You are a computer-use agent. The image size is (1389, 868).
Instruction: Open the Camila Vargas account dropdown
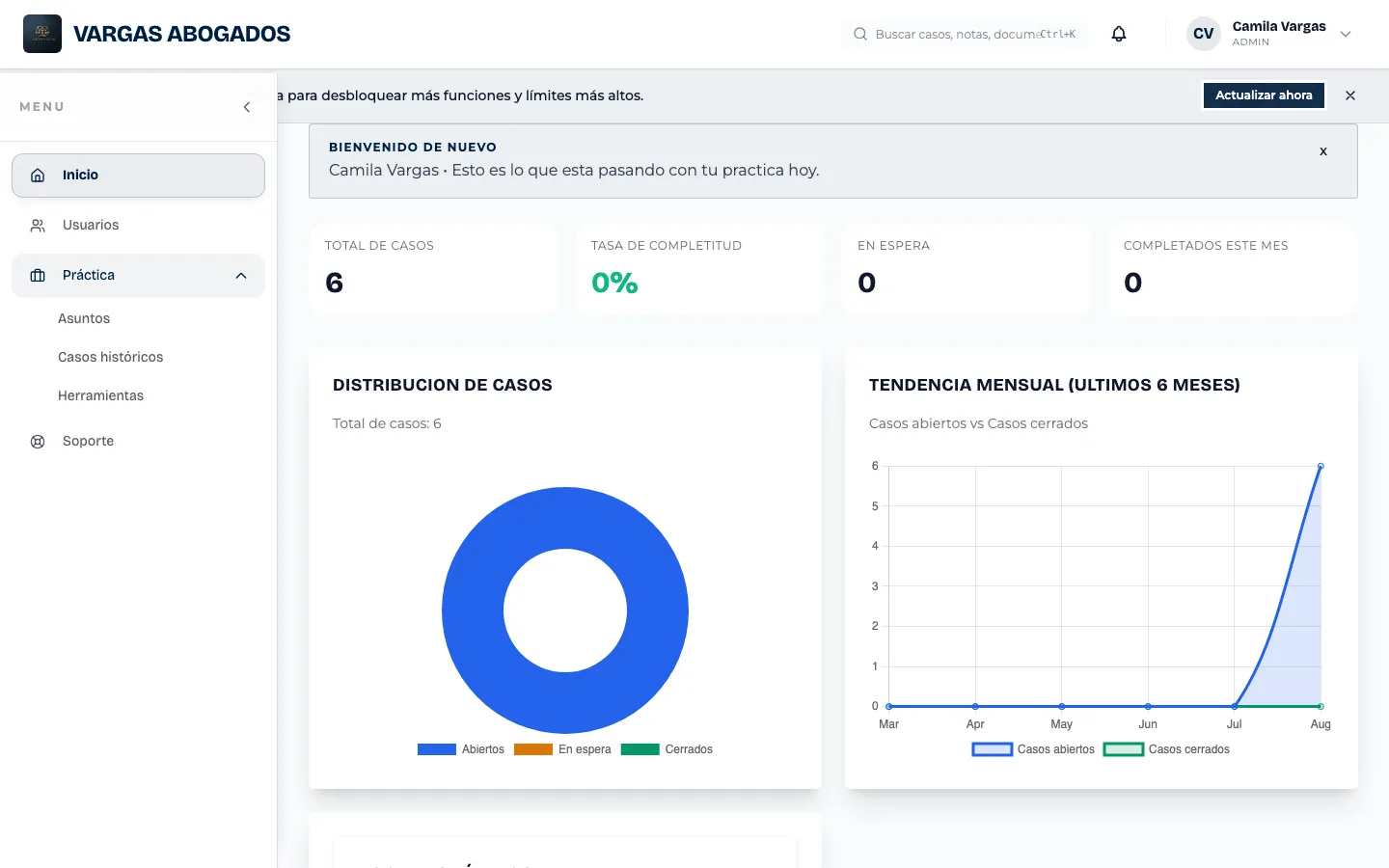coord(1346,34)
